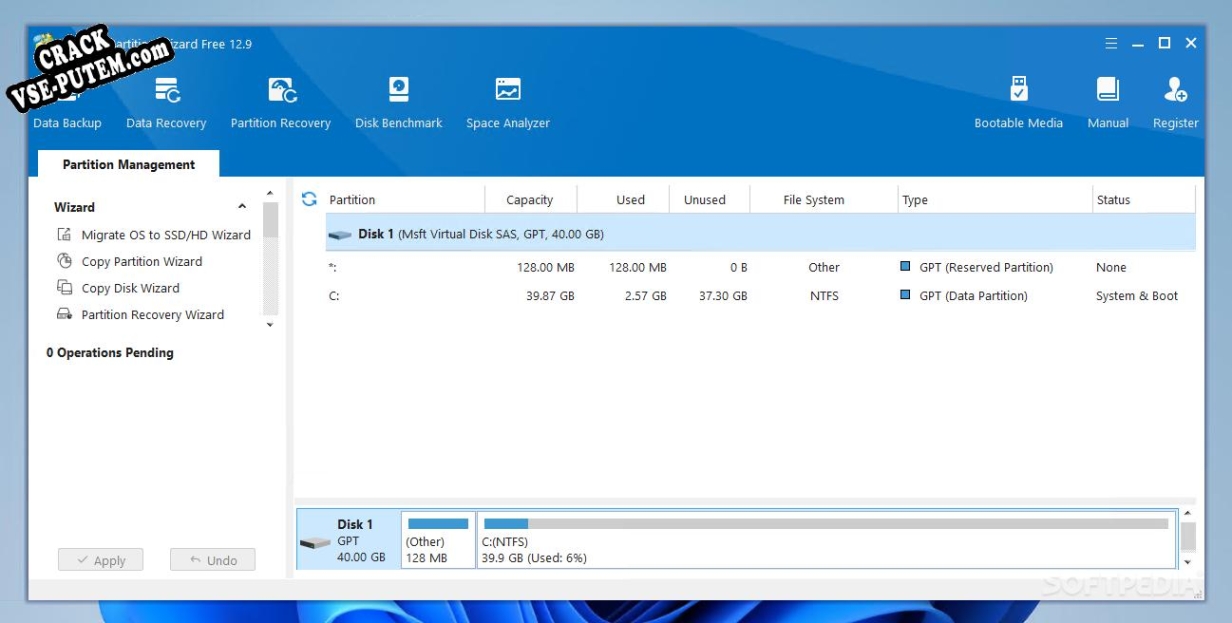Click the Copy Partition Wizard icon
Screen dimensions: 1232x623
click(x=65, y=261)
